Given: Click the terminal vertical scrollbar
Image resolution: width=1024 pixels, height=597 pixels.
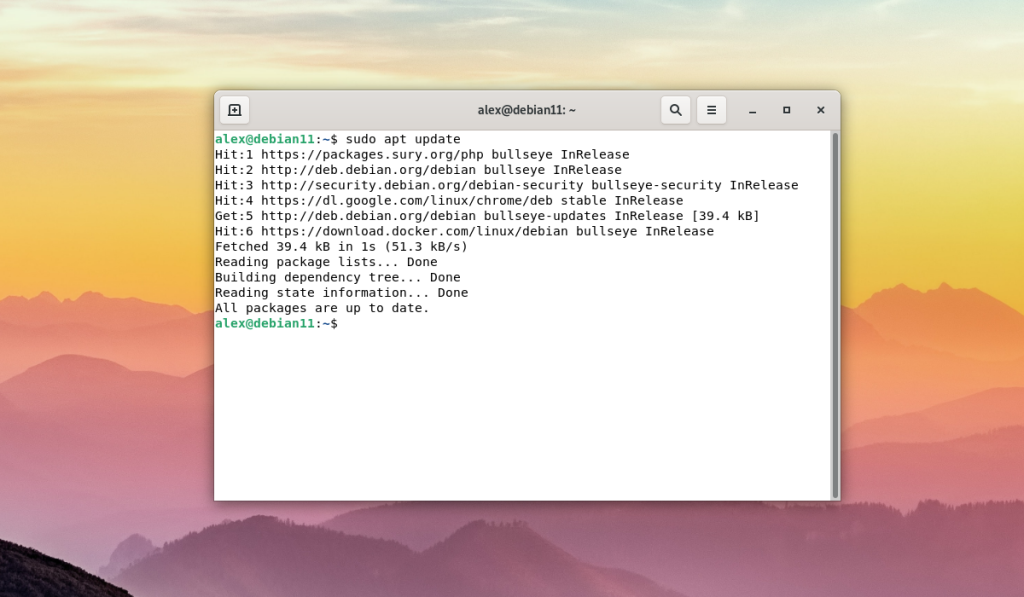Looking at the screenshot, I should (x=835, y=315).
